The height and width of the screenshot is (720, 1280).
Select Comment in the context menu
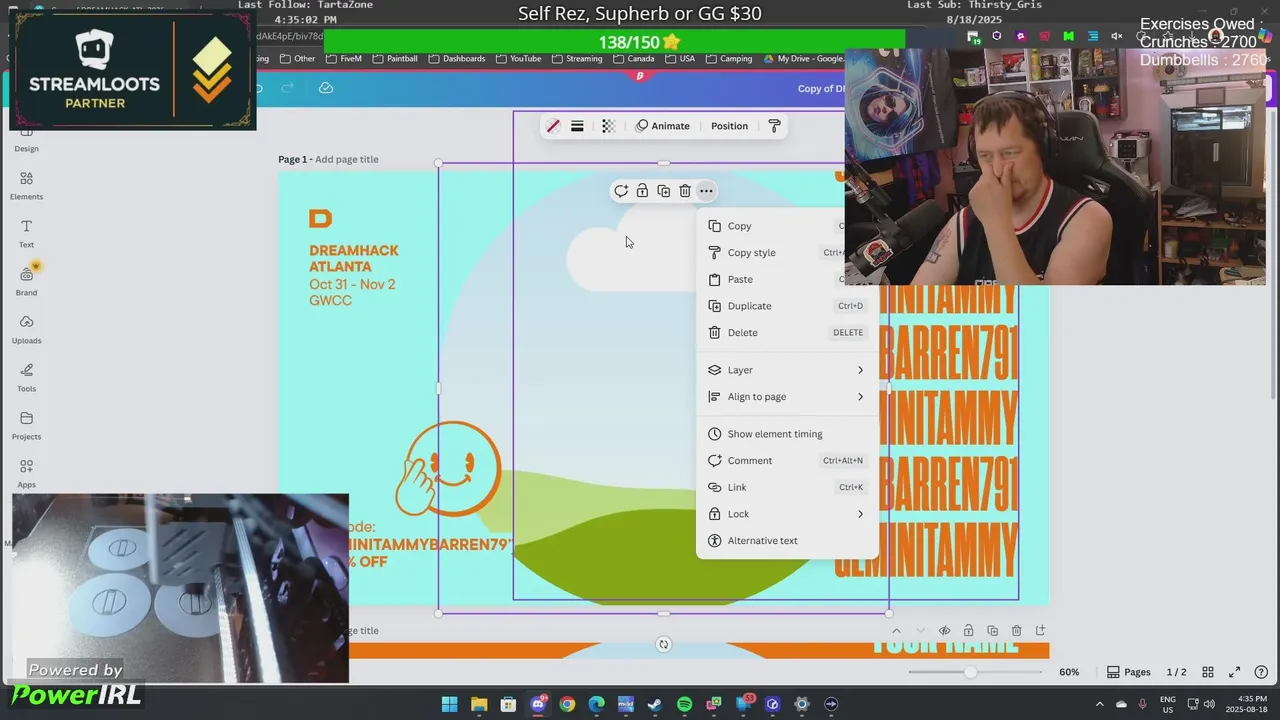(x=787, y=461)
